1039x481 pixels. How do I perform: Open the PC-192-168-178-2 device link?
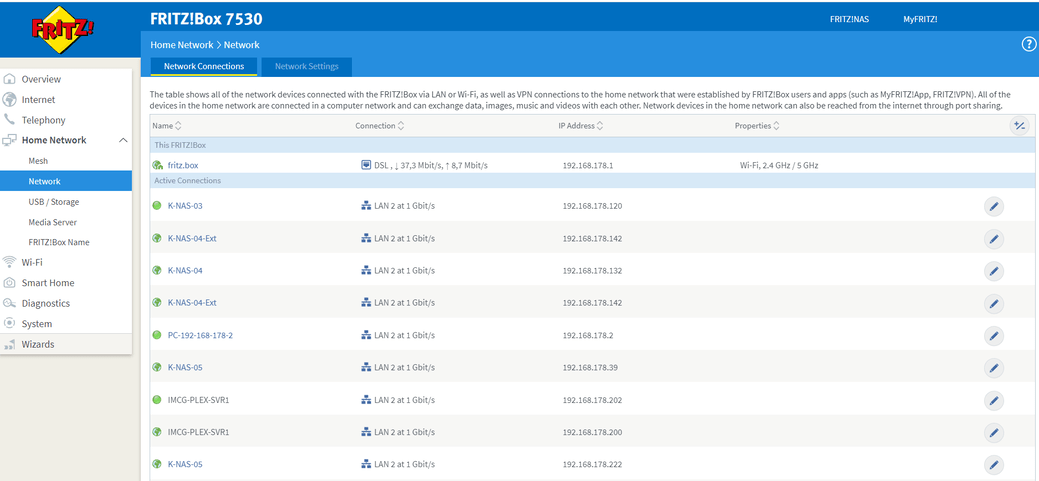[200, 335]
